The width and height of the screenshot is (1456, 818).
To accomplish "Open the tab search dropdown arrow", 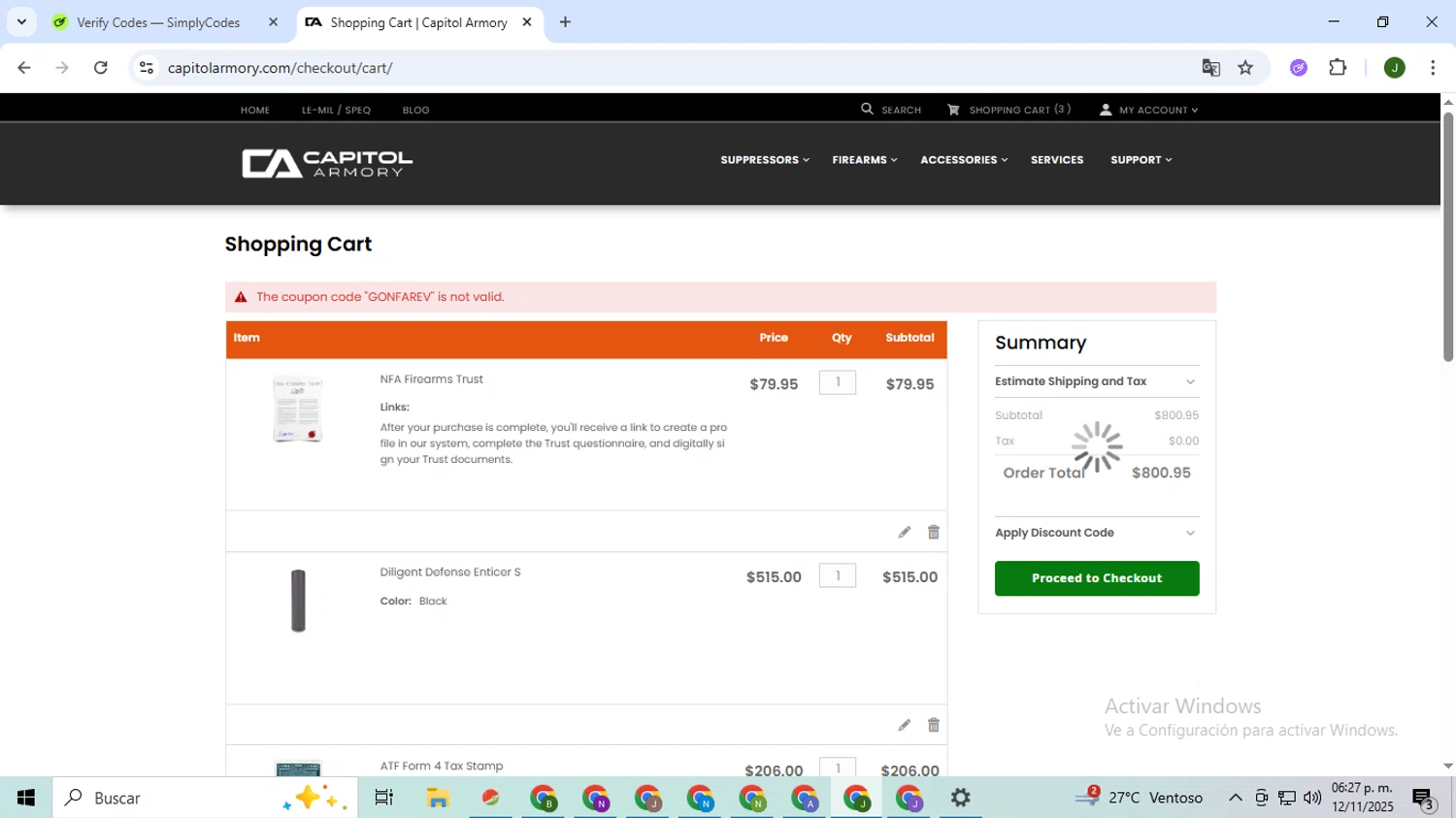I will pyautogui.click(x=21, y=22).
